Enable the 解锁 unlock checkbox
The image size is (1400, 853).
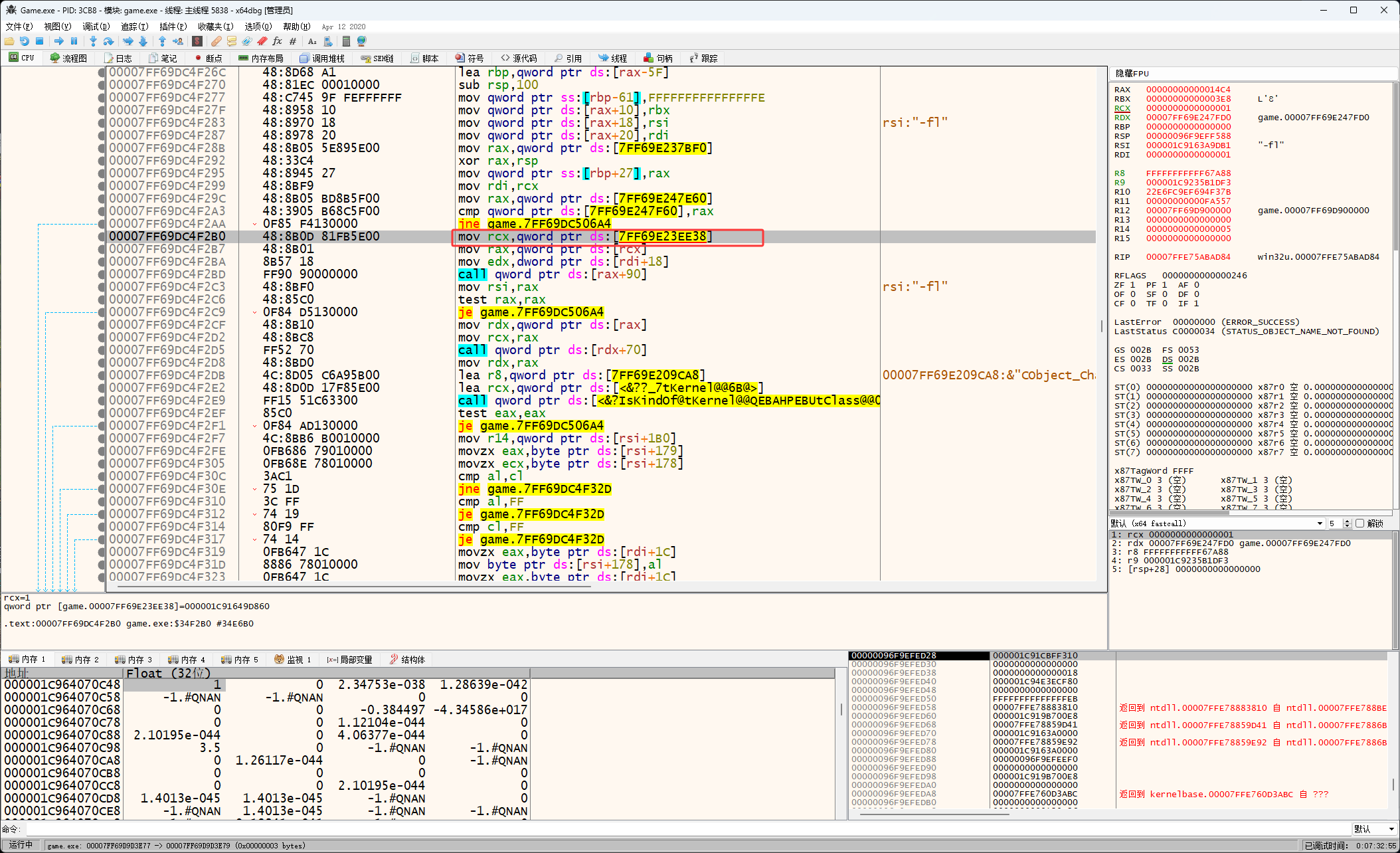1359,523
